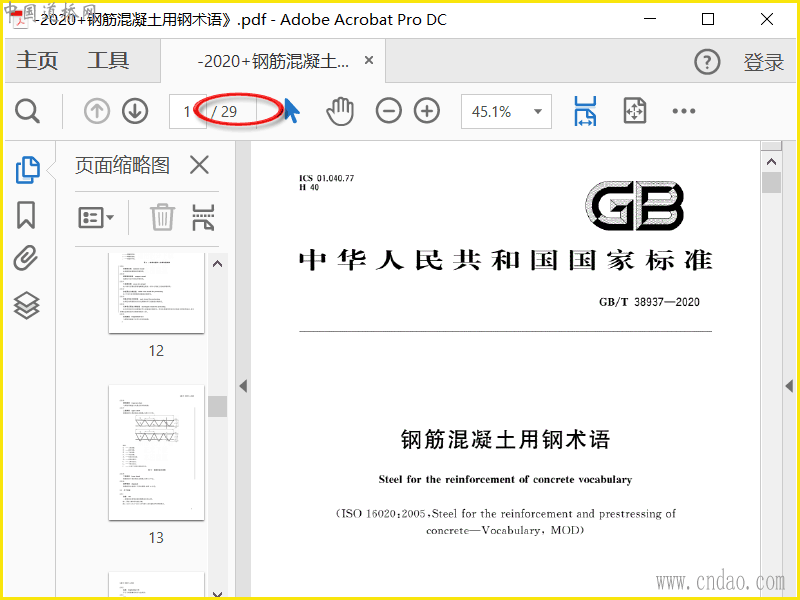Zoom in with the plus button
This screenshot has width=800, height=600.
point(427,111)
